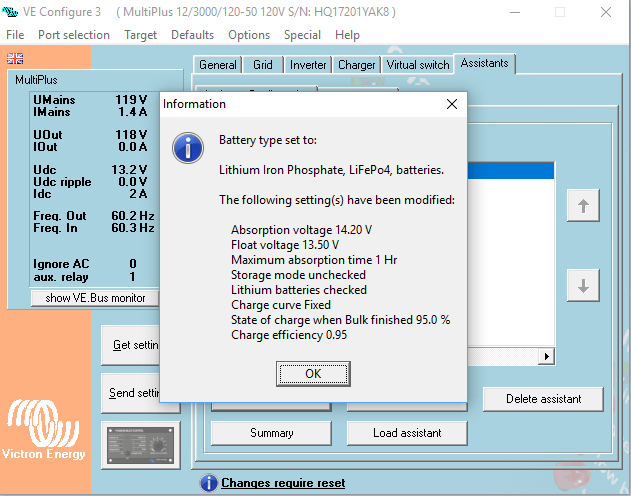Click the 'Storage mode unchecked' line

(x=298, y=275)
